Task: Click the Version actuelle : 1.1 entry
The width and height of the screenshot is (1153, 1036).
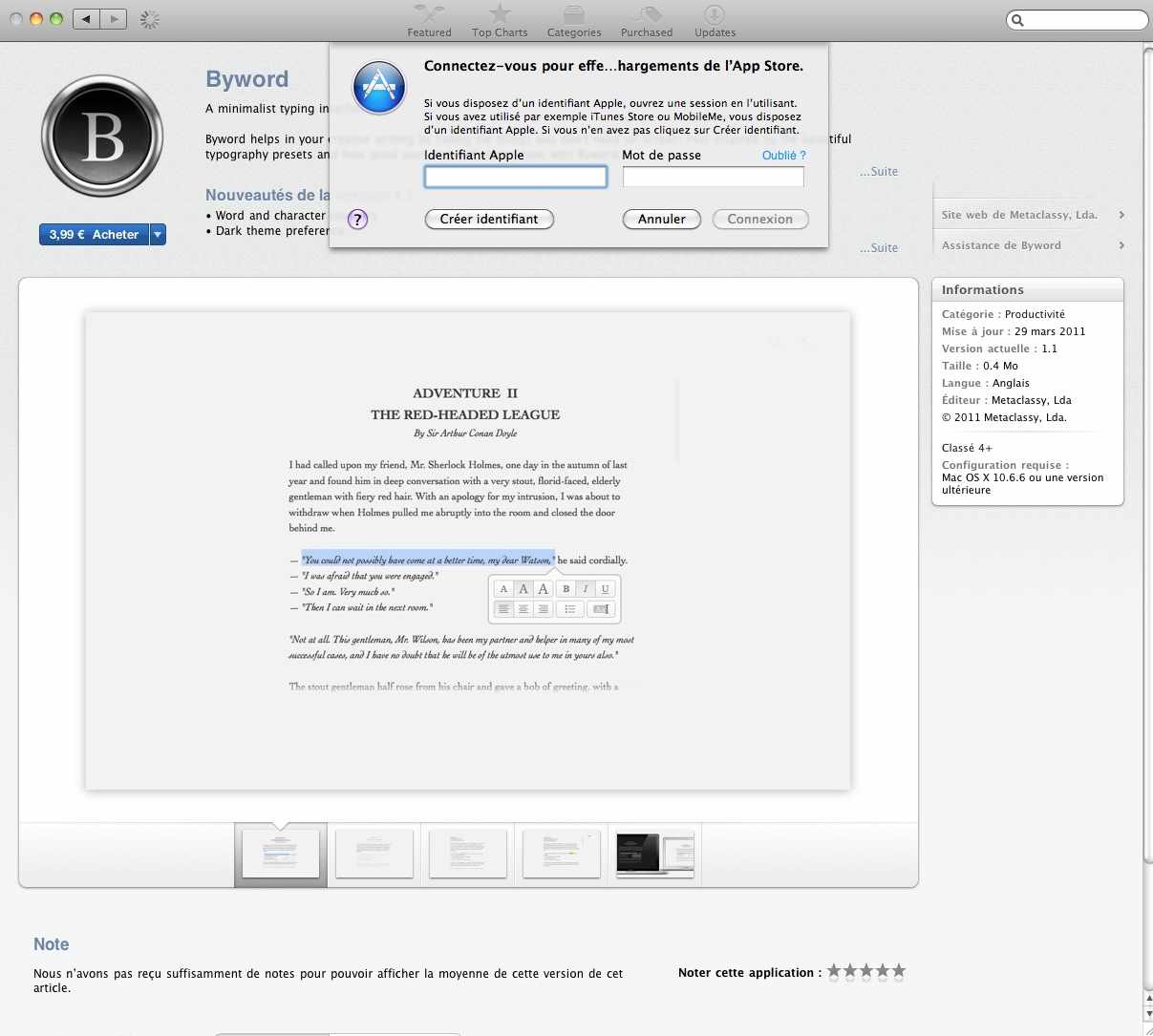Action: (x=999, y=349)
